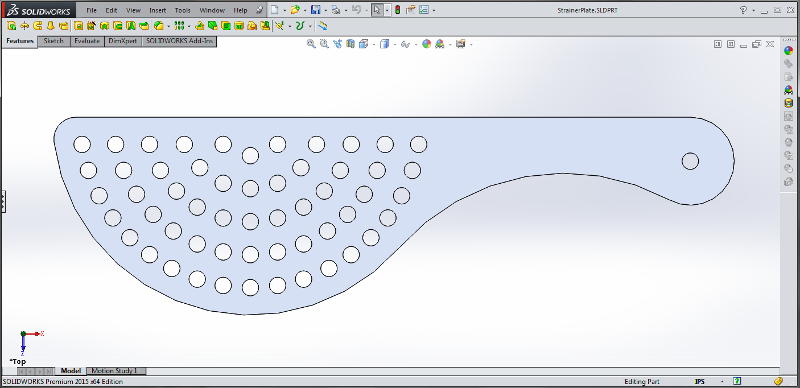Toggle the left panel collapse handle
This screenshot has height=388, width=800.
(x=2, y=201)
